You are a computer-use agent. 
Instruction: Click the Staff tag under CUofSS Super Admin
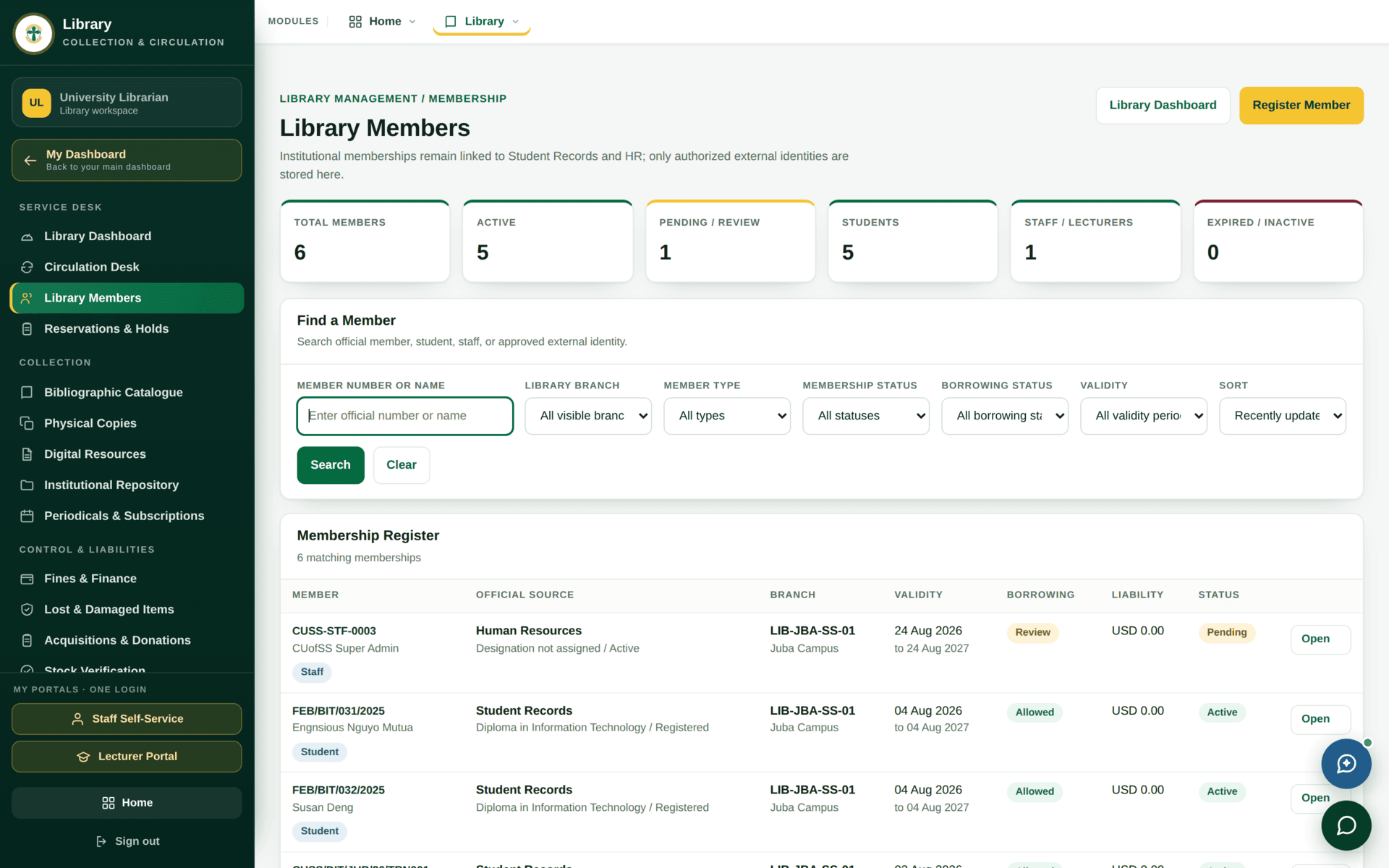click(312, 673)
